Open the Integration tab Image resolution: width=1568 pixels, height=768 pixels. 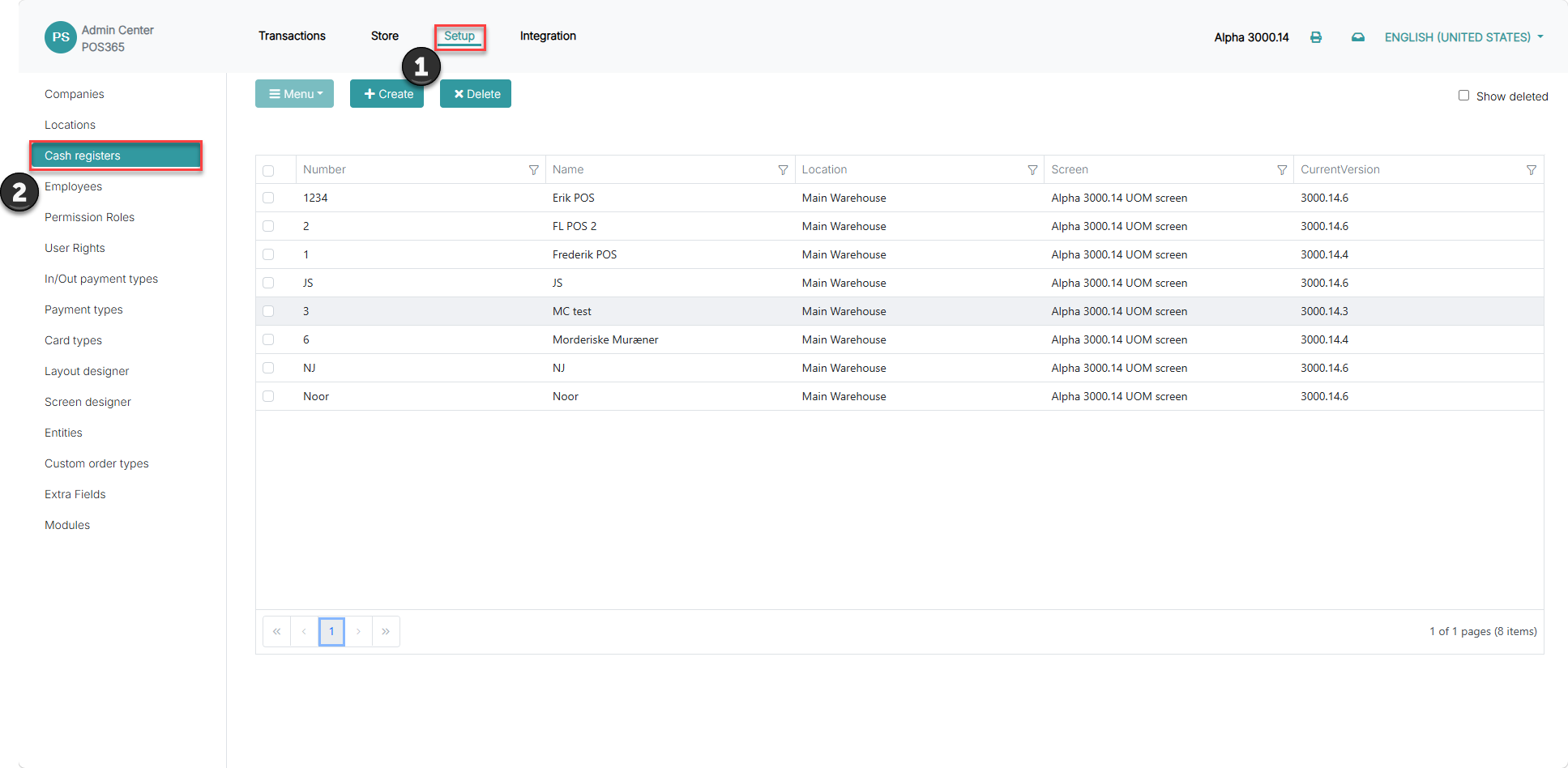[x=548, y=36]
